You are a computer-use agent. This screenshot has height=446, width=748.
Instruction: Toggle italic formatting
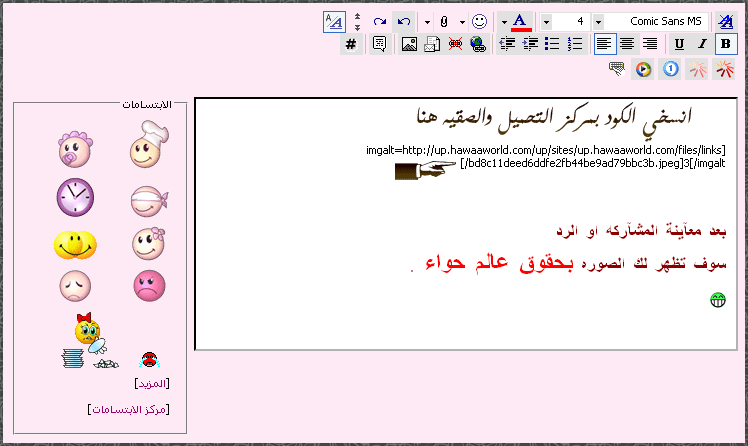tap(702, 44)
